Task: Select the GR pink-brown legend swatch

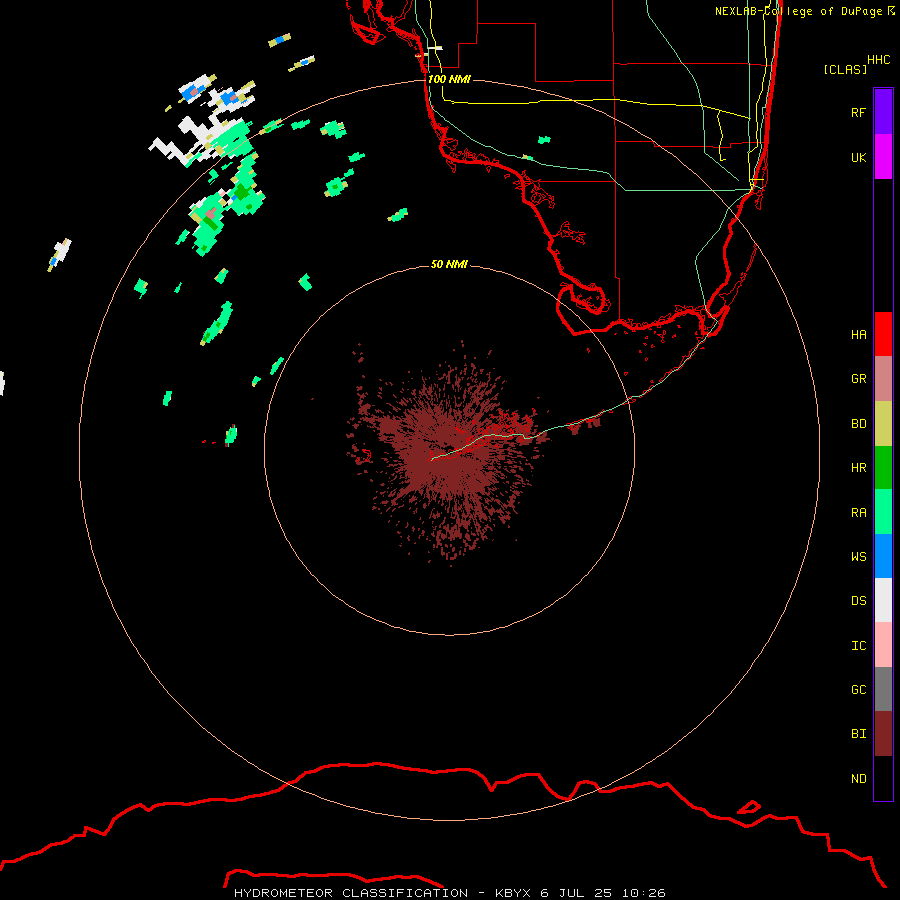Action: pyautogui.click(x=883, y=379)
